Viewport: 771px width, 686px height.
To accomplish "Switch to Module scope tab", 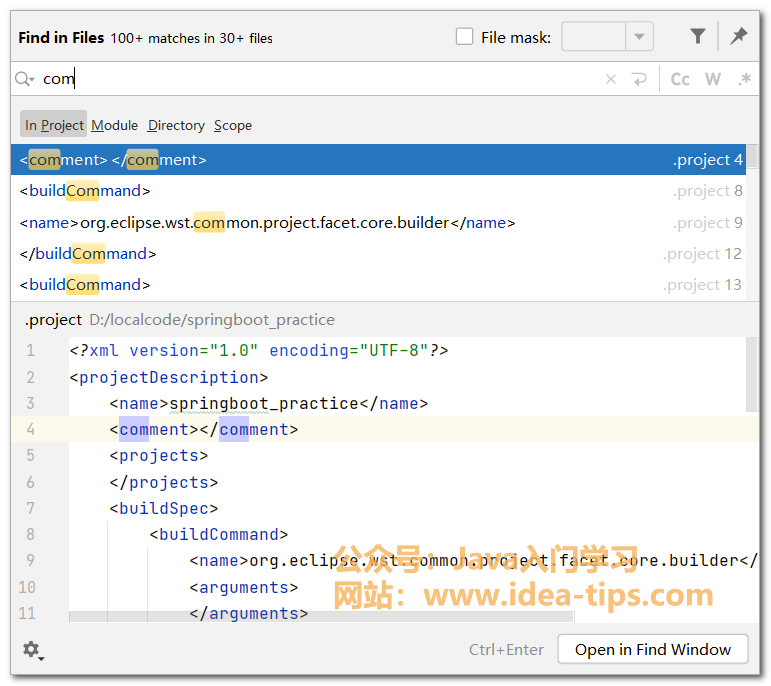I will tap(114, 125).
